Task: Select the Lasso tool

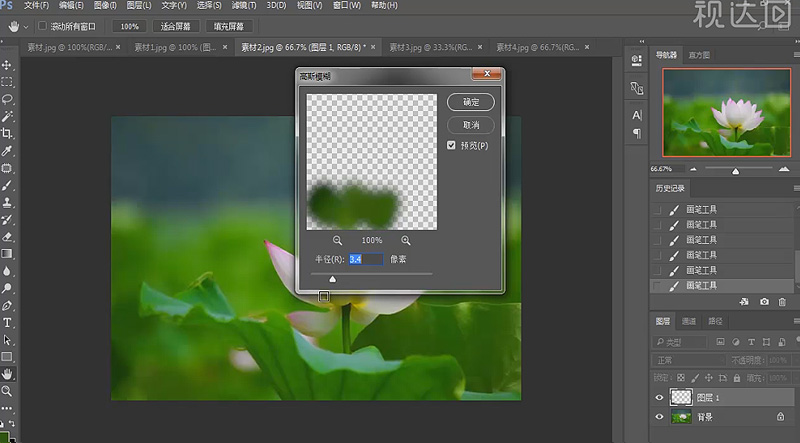Action: point(7,99)
